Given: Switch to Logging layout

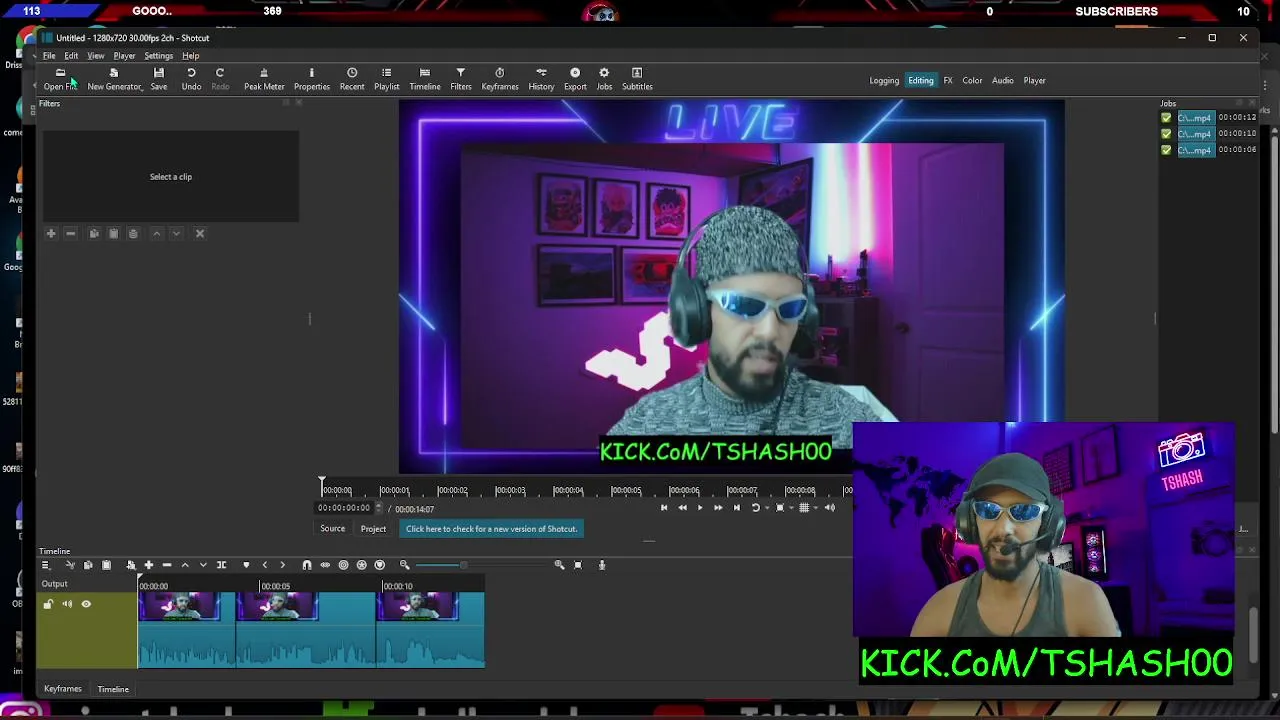Looking at the screenshot, I should click(x=884, y=81).
